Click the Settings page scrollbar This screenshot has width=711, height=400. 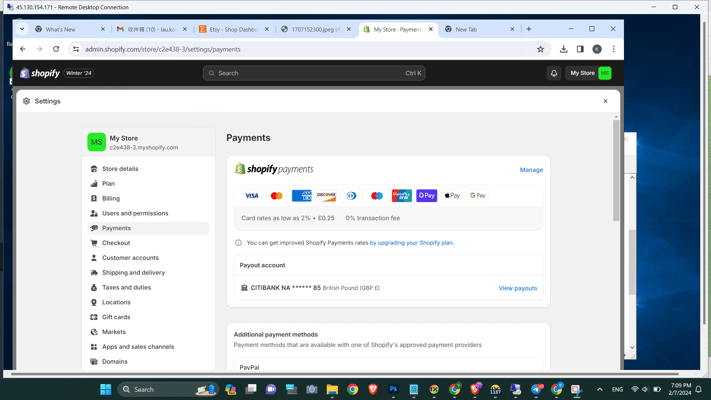coord(616,171)
